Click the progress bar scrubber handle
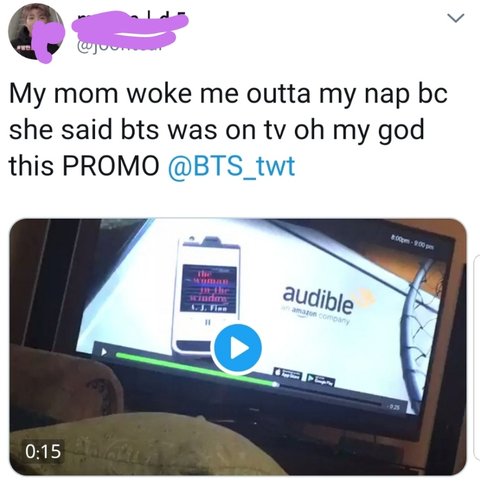480x494 pixels. point(275,384)
